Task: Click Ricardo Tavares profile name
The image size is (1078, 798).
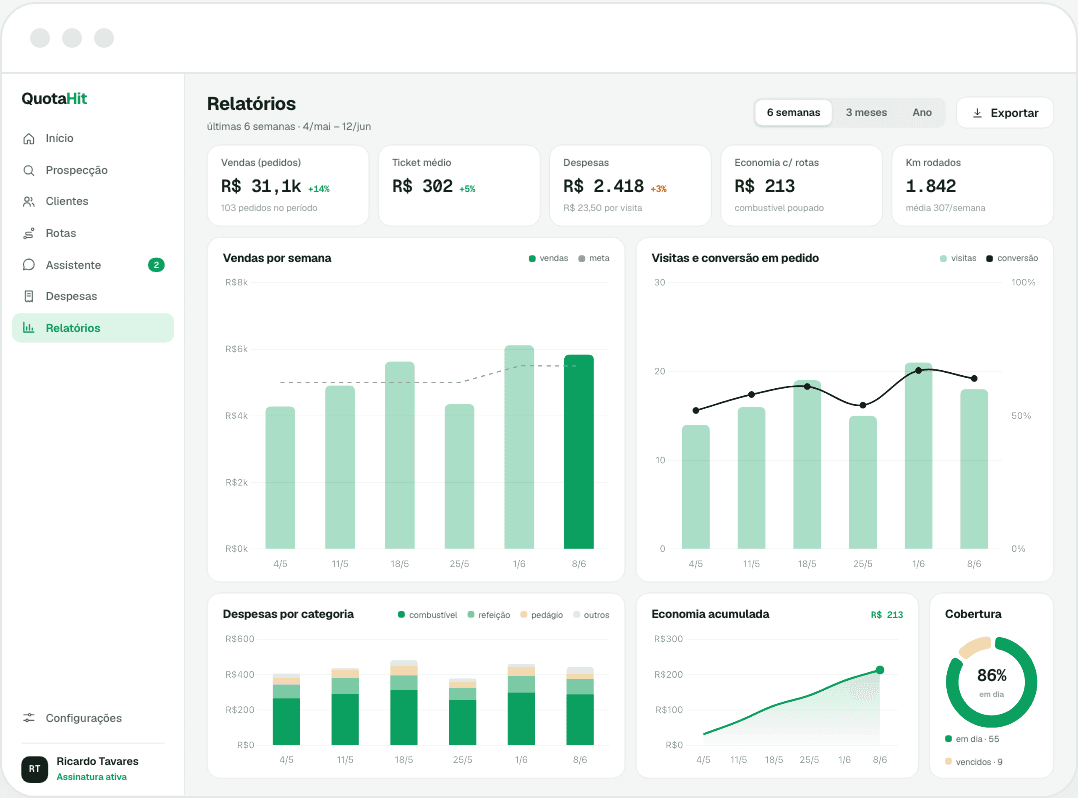Action: pos(97,761)
